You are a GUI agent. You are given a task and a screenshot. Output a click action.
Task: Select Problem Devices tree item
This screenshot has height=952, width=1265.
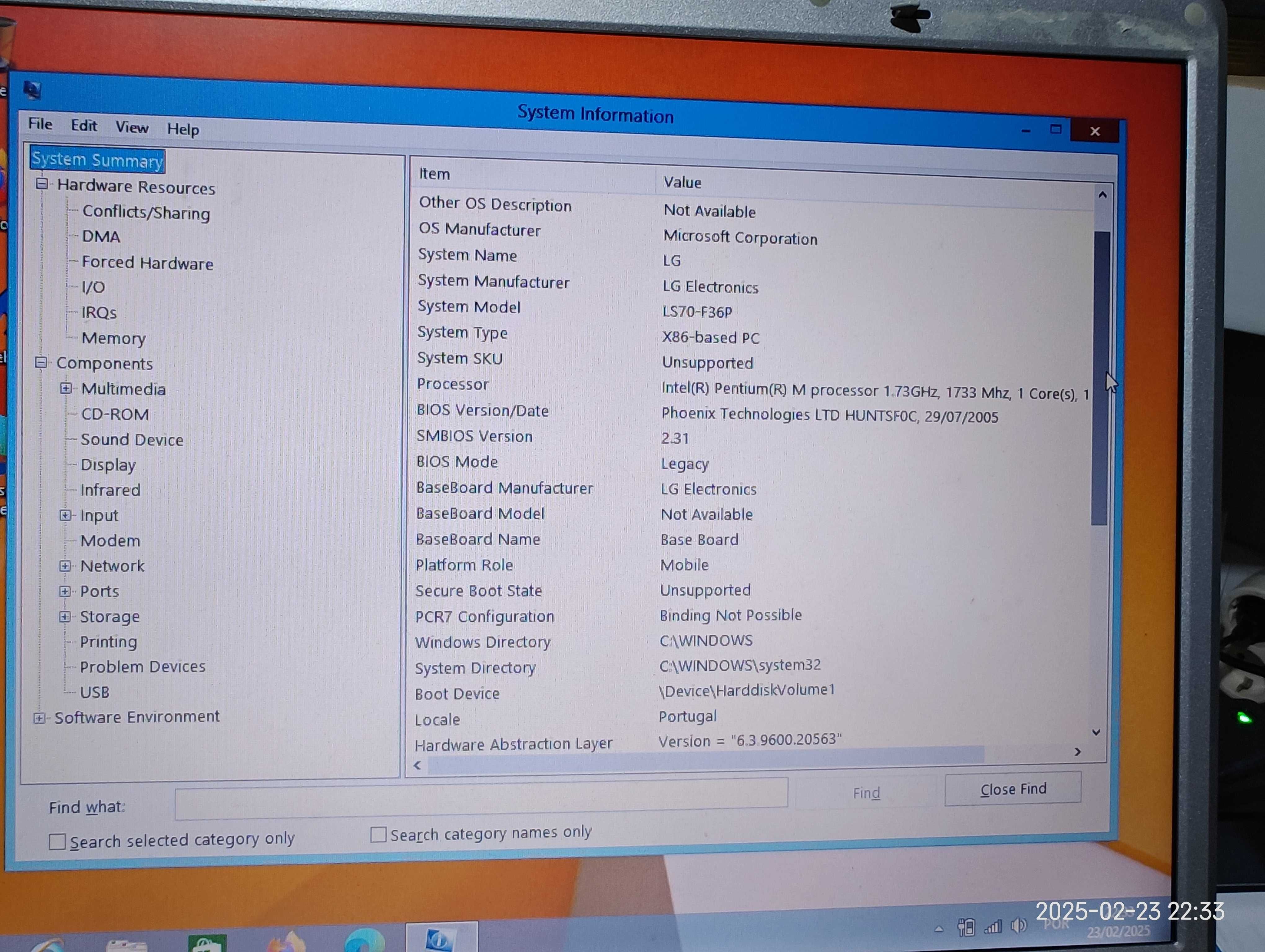(x=143, y=667)
